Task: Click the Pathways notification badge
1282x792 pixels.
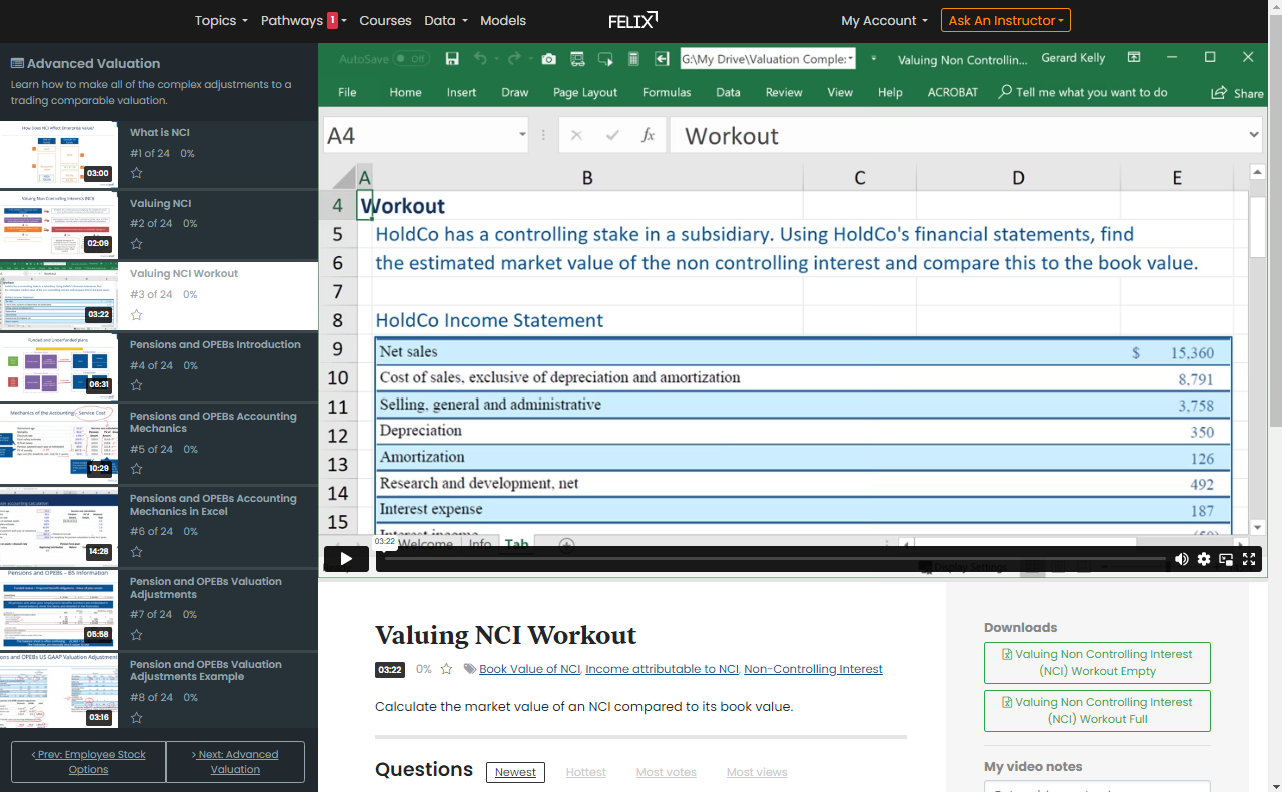Action: (332, 20)
